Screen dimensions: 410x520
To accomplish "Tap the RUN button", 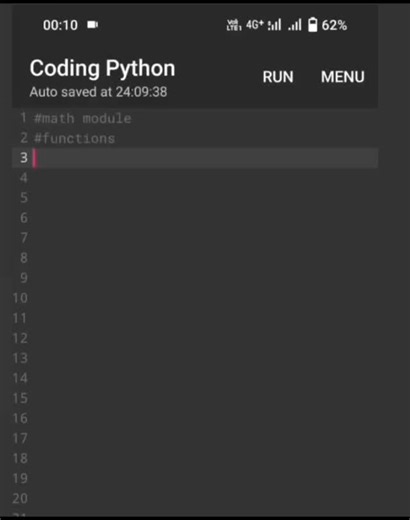I will pyautogui.click(x=278, y=77).
